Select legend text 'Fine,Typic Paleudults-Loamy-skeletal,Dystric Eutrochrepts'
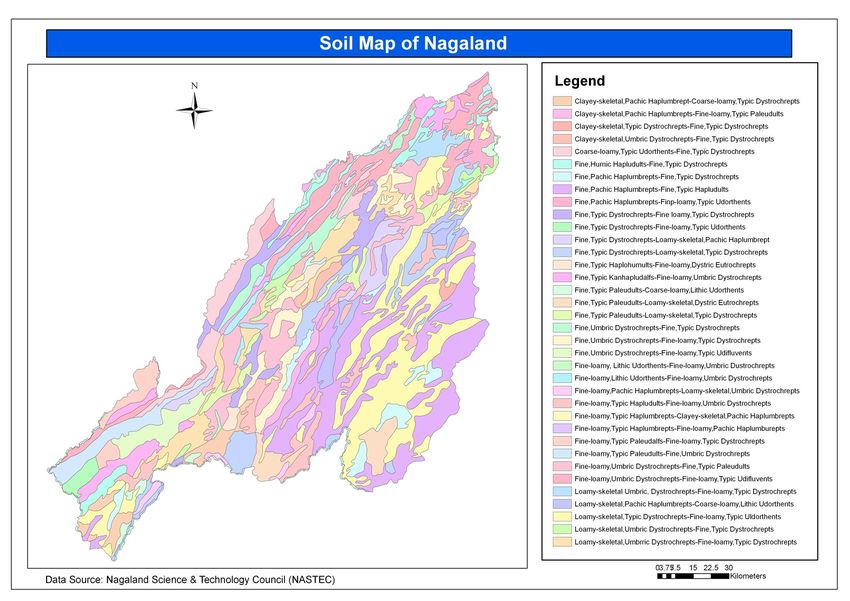The height and width of the screenshot is (601, 850). point(667,302)
